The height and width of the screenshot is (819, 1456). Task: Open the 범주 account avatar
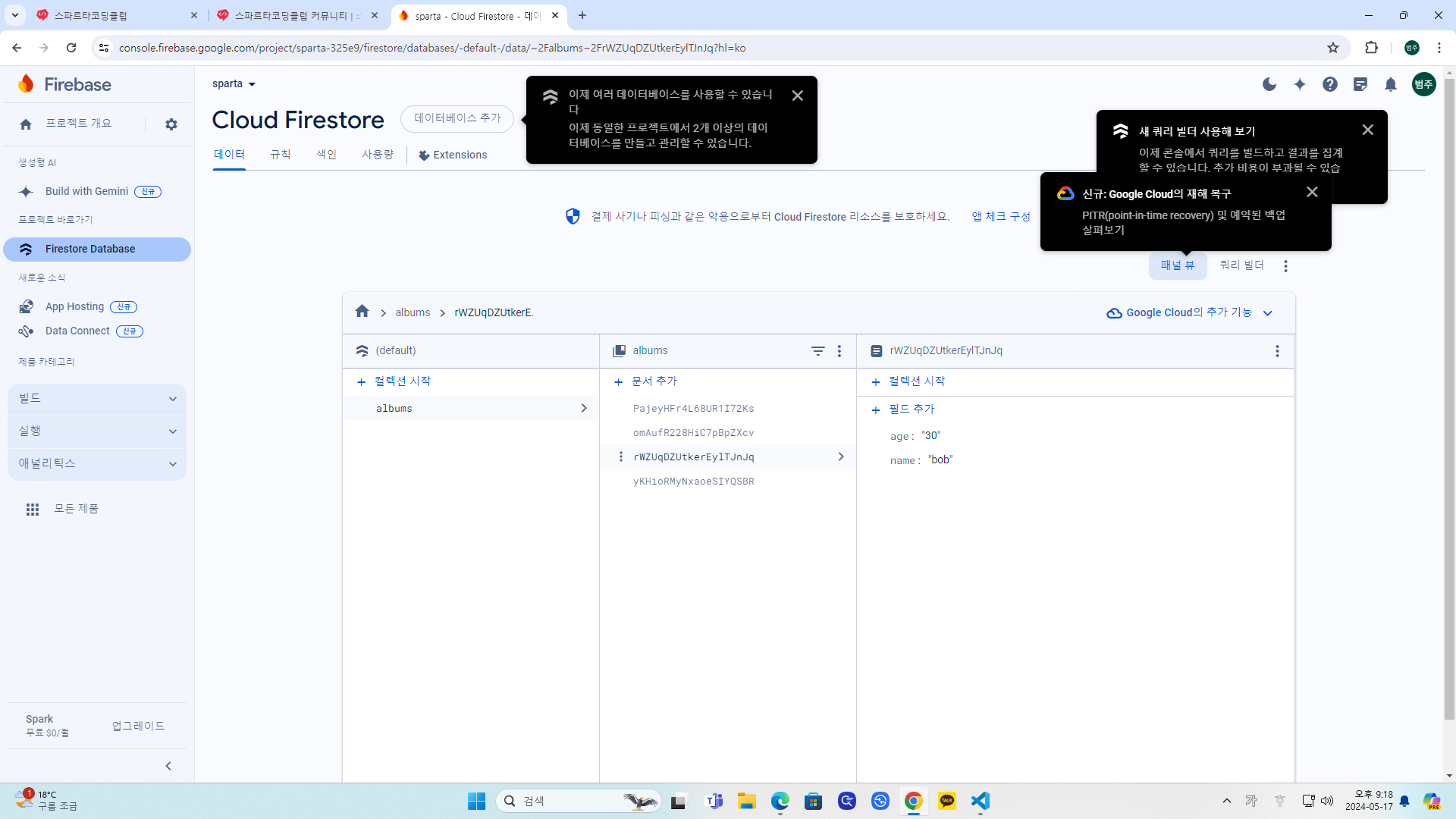coord(1423,84)
